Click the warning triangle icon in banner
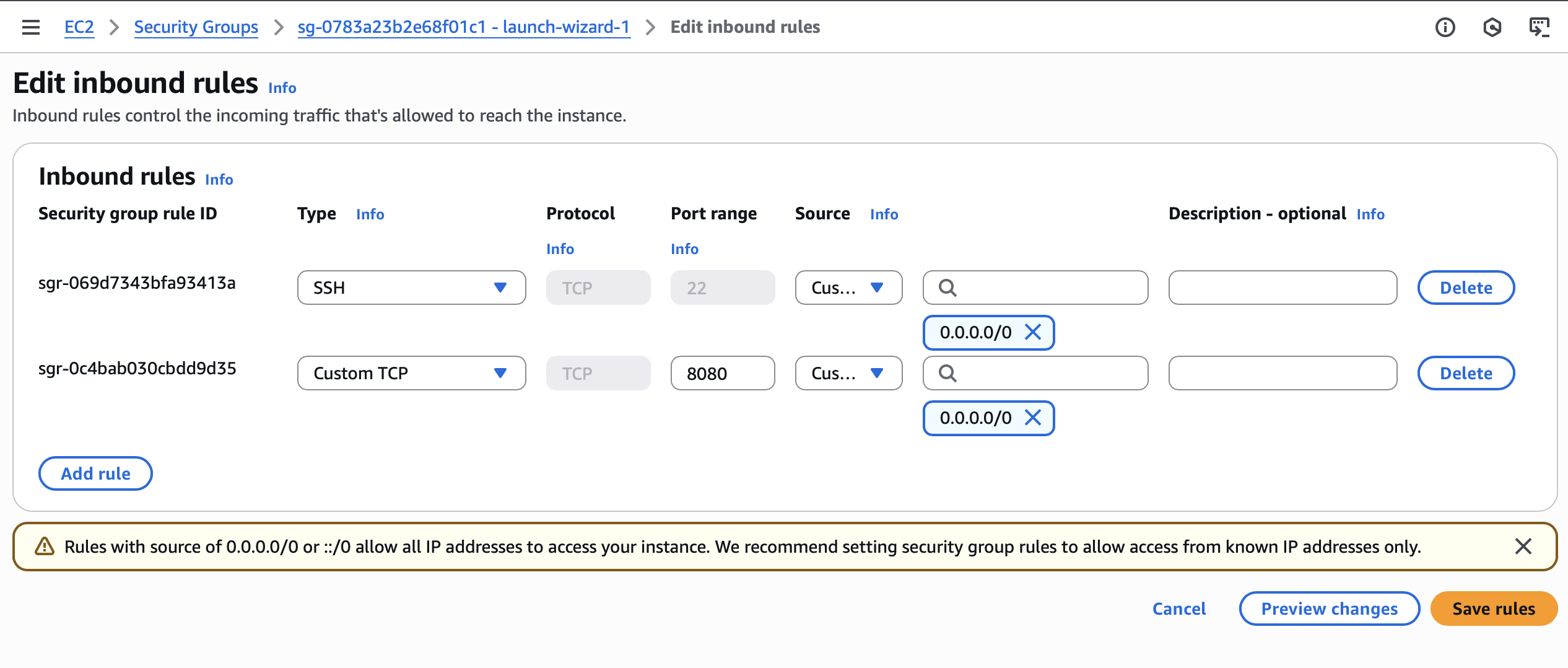The image size is (1568, 668). [x=45, y=547]
